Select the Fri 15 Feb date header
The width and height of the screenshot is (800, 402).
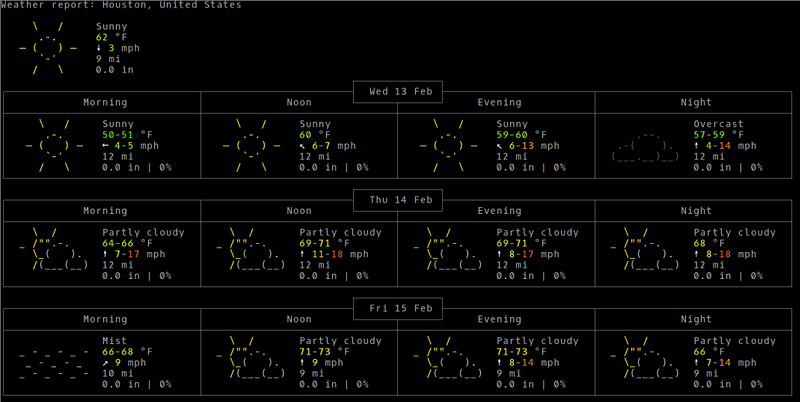tap(399, 308)
